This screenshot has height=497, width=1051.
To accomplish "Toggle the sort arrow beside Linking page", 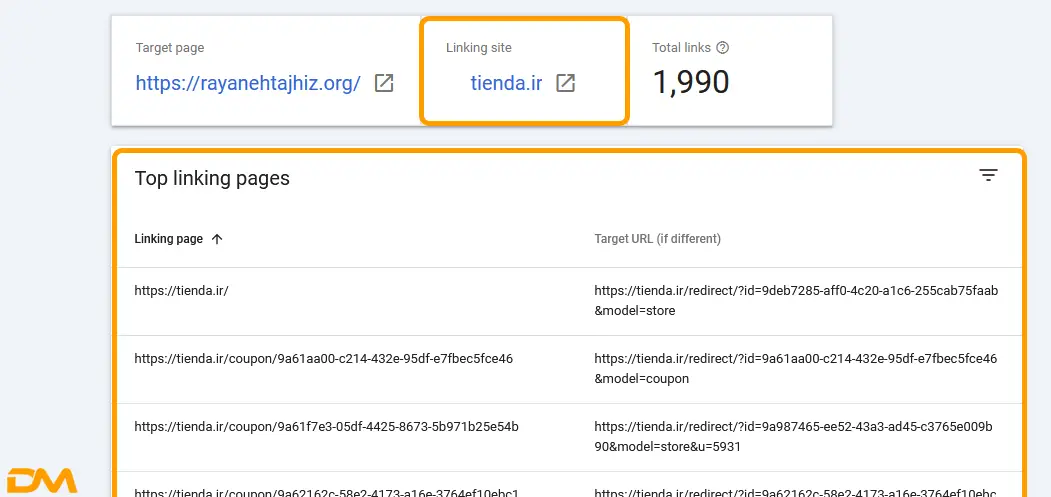I will [217, 239].
